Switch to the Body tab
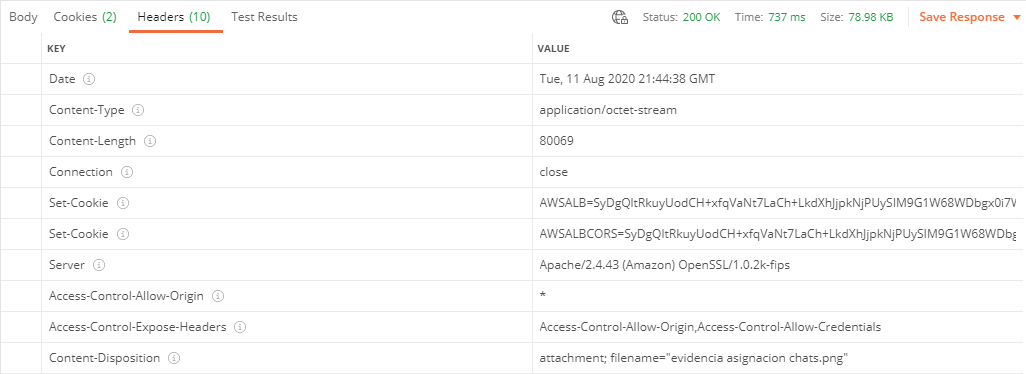The width and height of the screenshot is (1026, 374). (24, 17)
